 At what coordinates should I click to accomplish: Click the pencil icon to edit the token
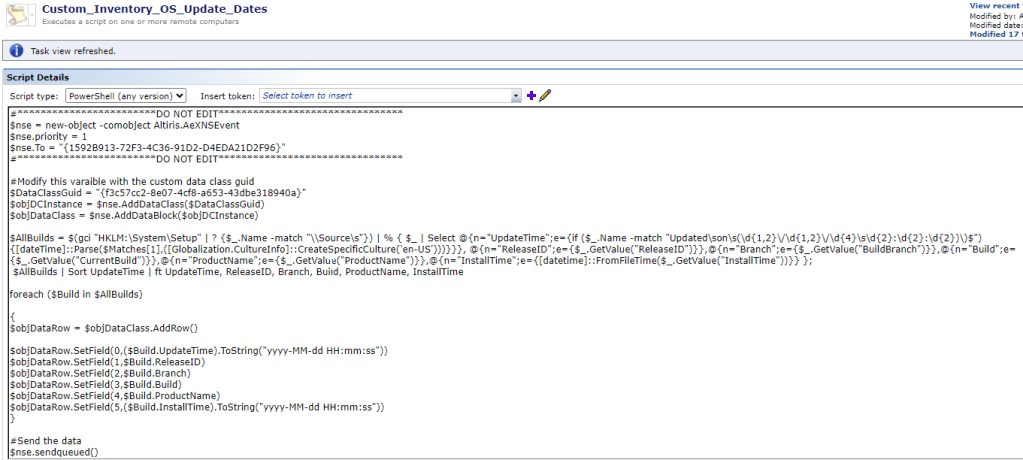[x=545, y=96]
